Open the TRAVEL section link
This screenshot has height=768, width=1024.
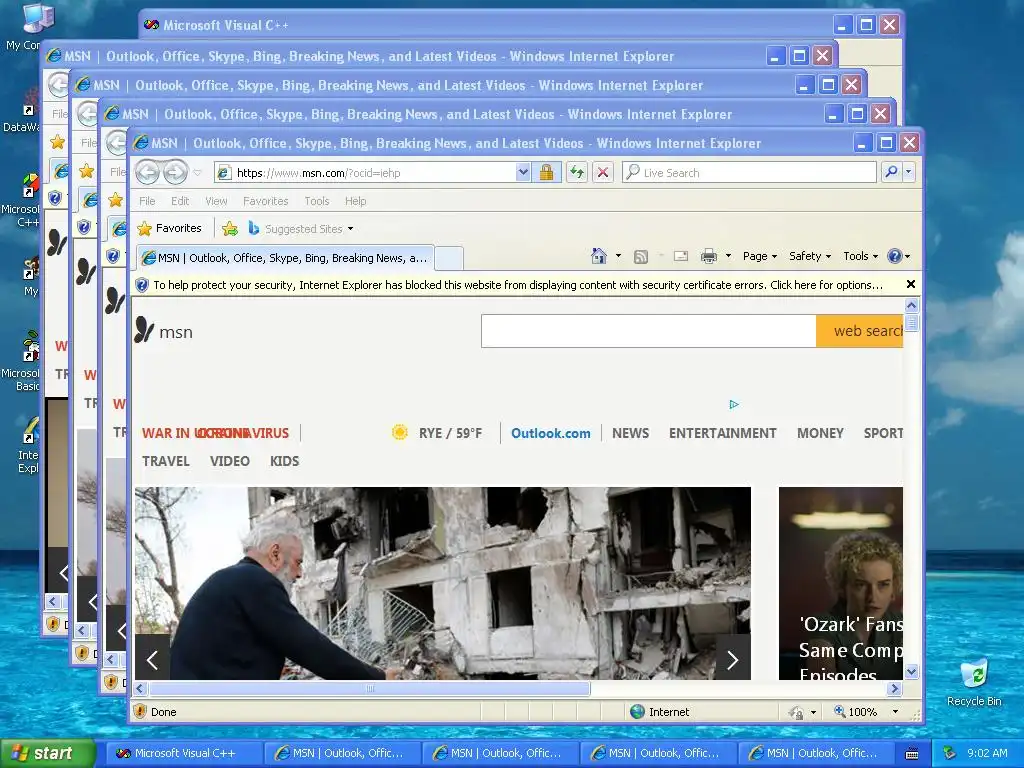[x=166, y=461]
